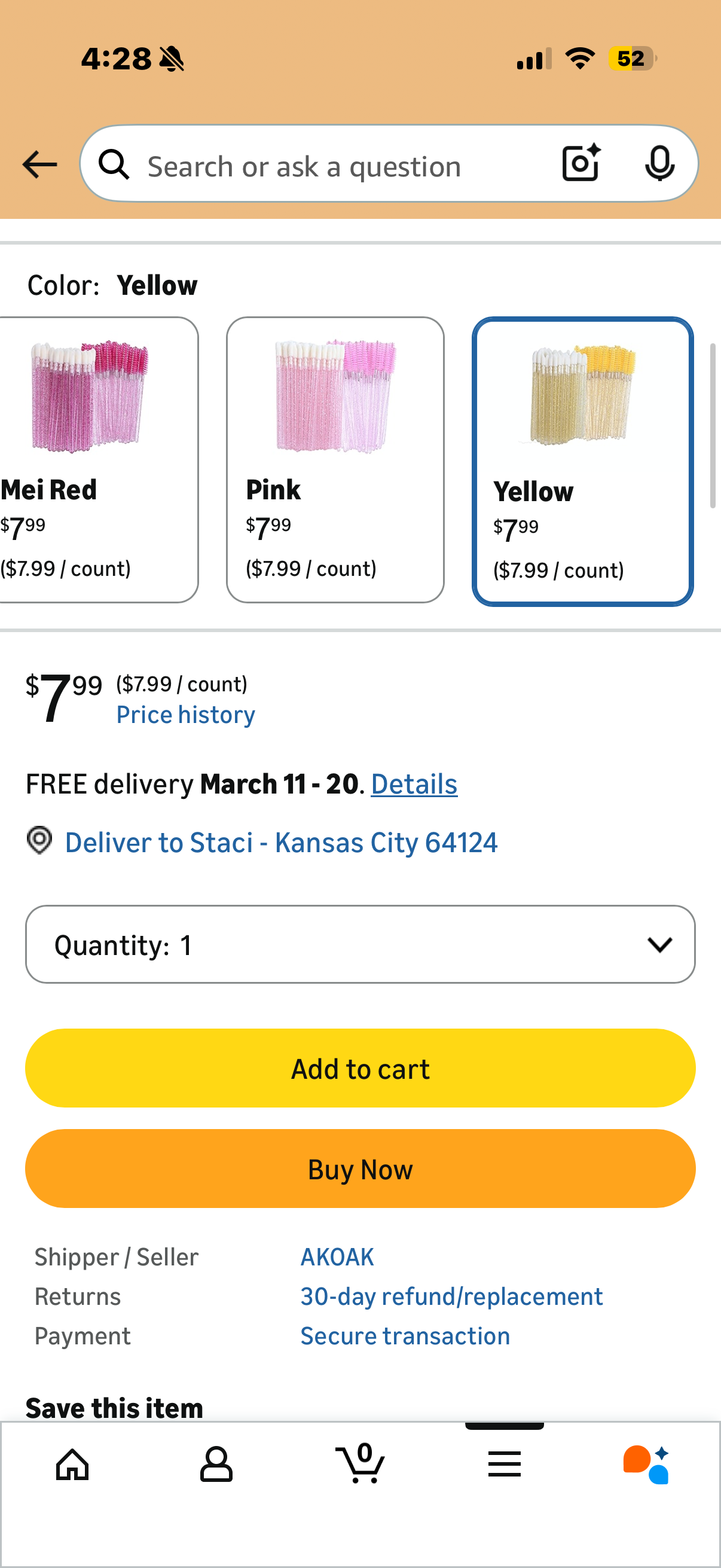Open the Price history link
Screen dimensions: 721x1568
click(x=185, y=715)
